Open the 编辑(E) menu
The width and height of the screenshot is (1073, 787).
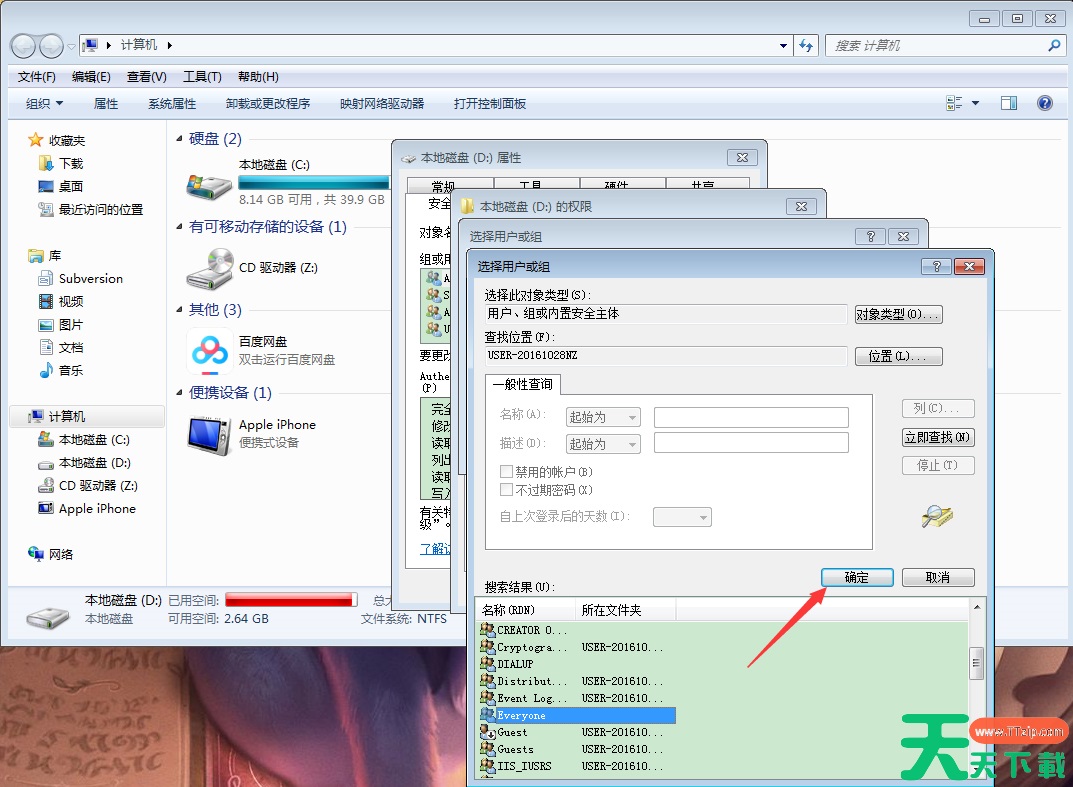coord(91,77)
